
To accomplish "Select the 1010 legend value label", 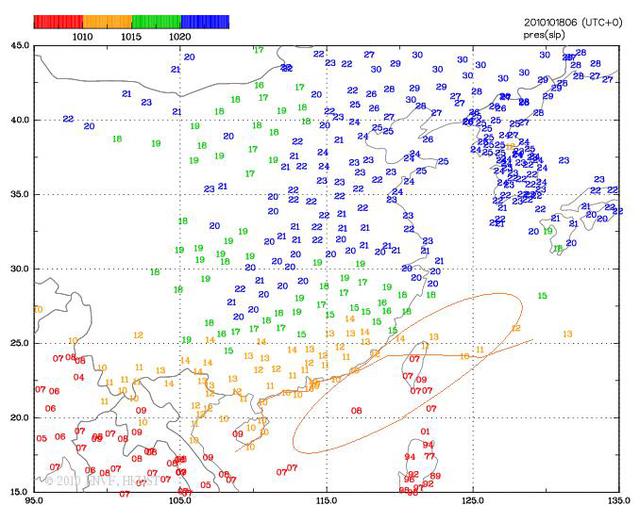I will coord(82,35).
